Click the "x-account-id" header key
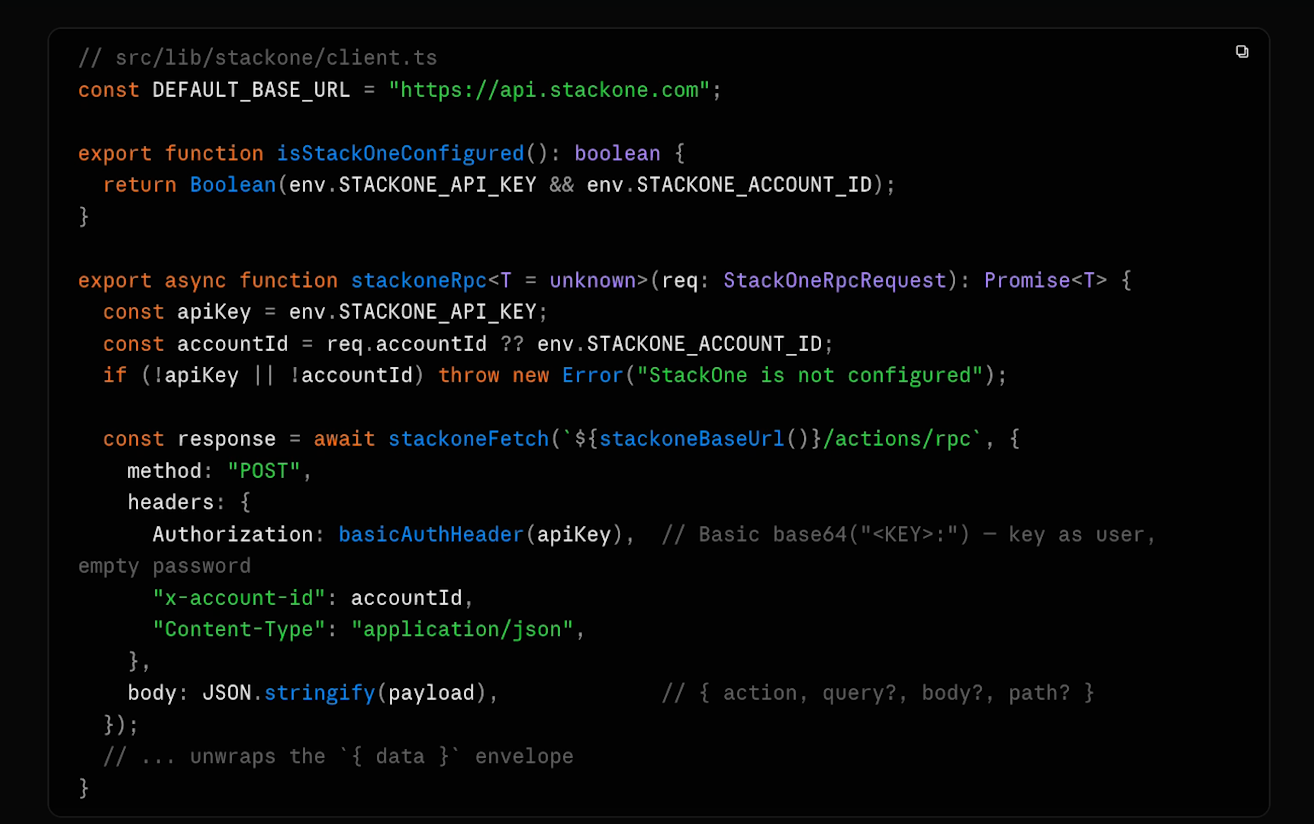 point(239,598)
